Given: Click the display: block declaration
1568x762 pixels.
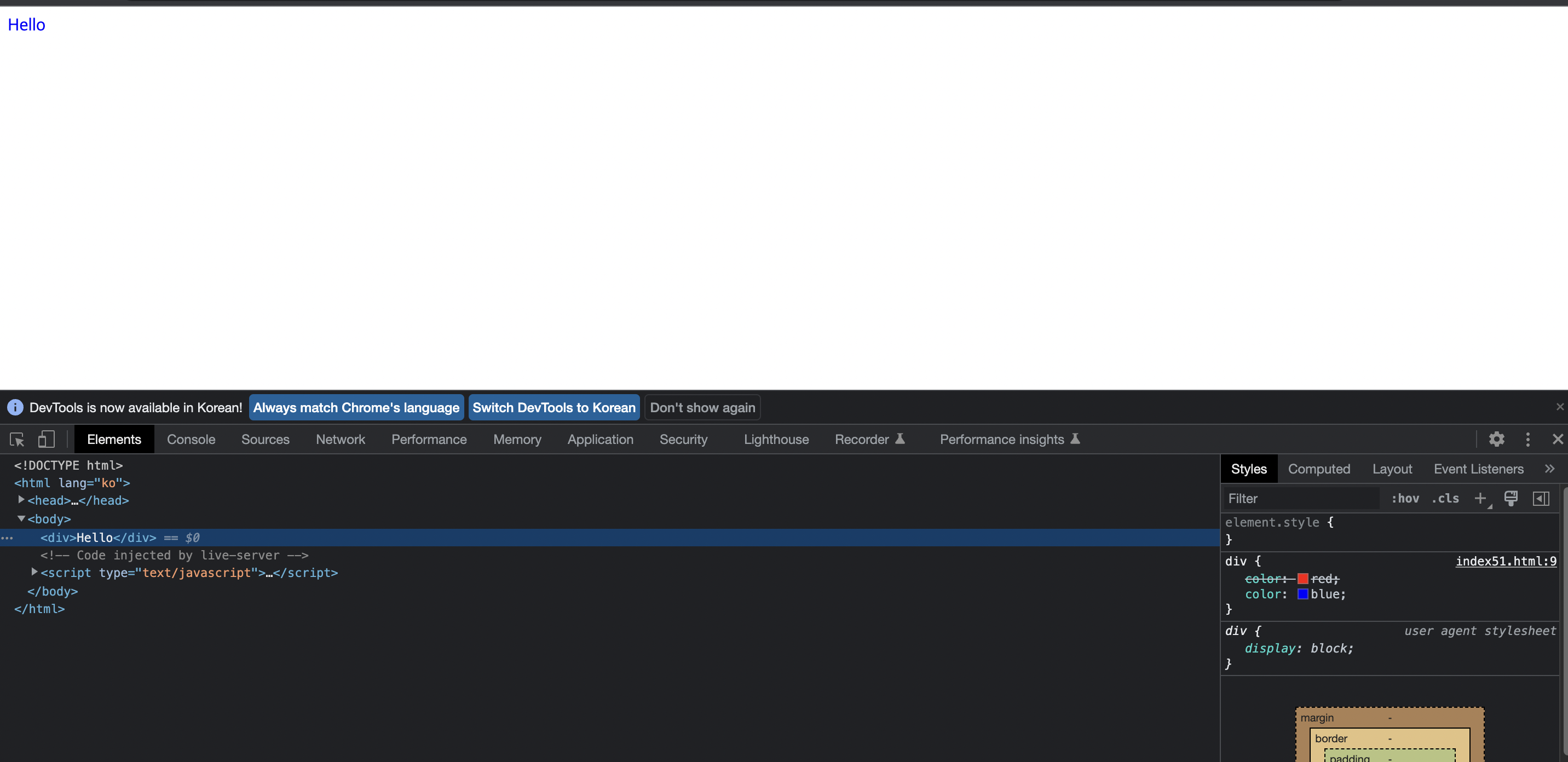Looking at the screenshot, I should [1299, 648].
